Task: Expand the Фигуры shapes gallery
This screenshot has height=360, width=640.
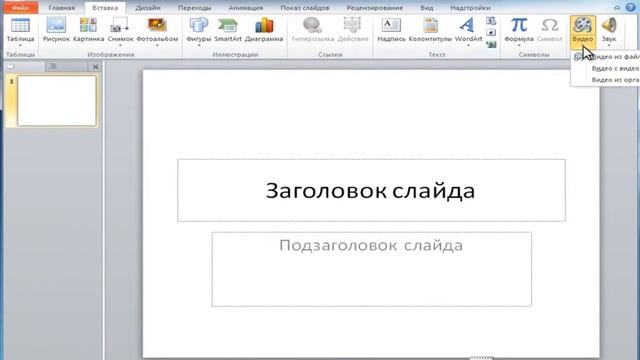Action: (198, 45)
